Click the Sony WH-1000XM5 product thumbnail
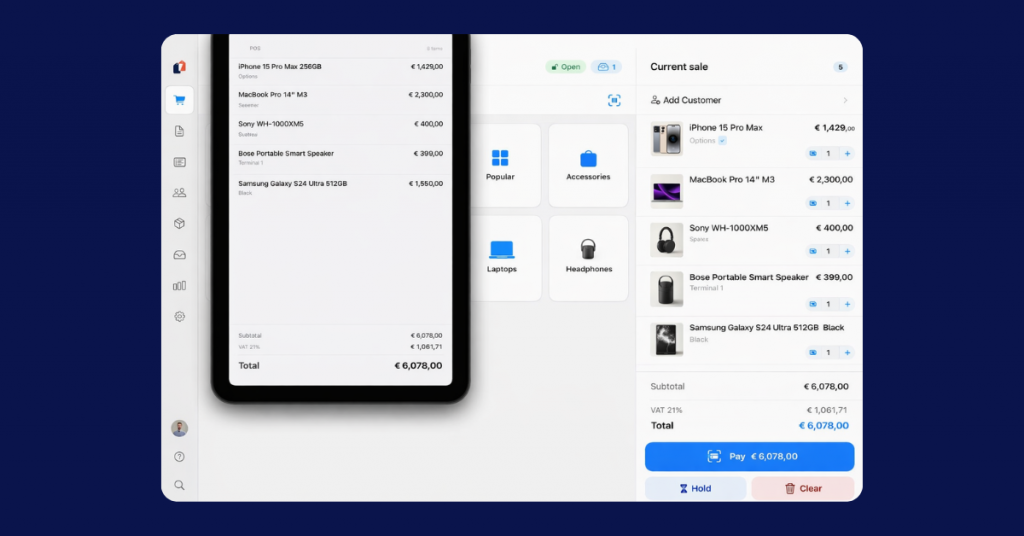1024x536 pixels. [x=666, y=240]
